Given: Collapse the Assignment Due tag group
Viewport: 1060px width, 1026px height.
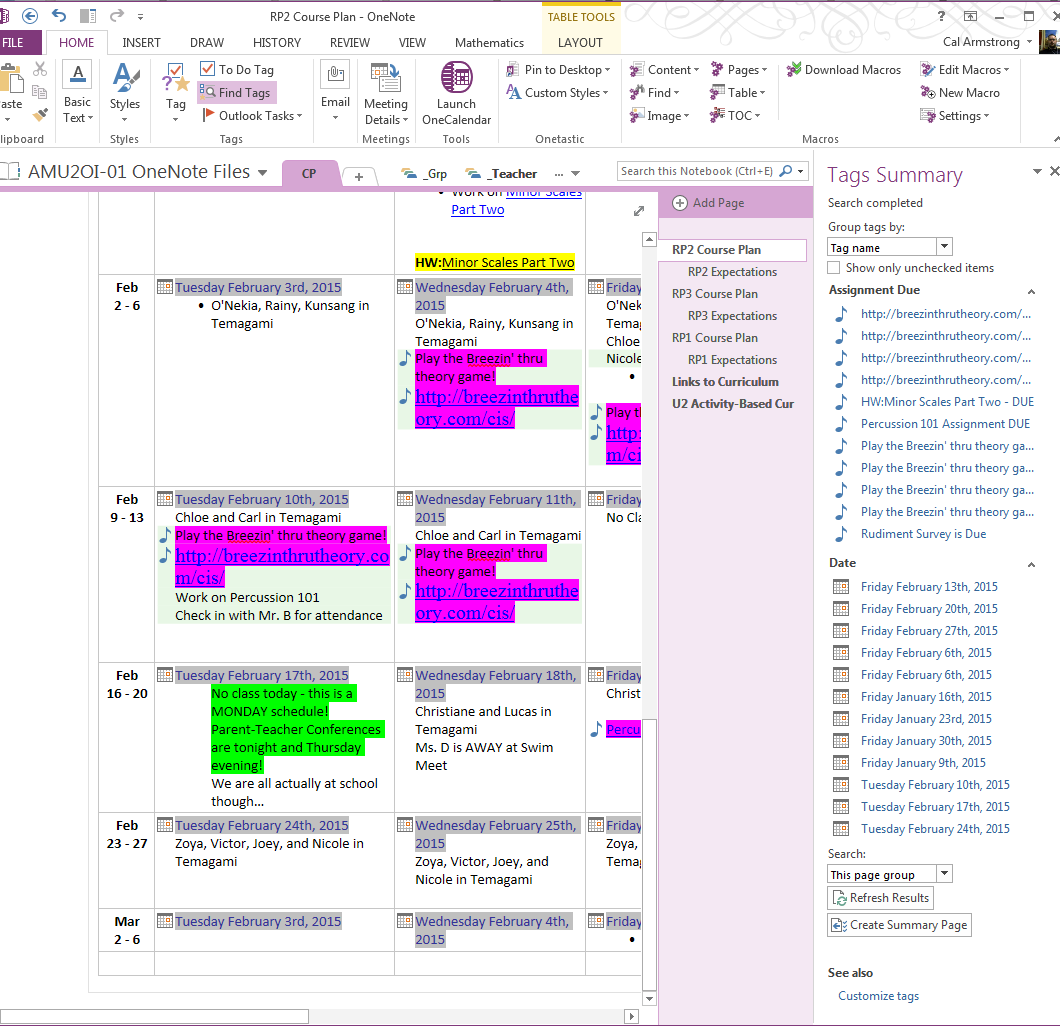Looking at the screenshot, I should click(1032, 291).
